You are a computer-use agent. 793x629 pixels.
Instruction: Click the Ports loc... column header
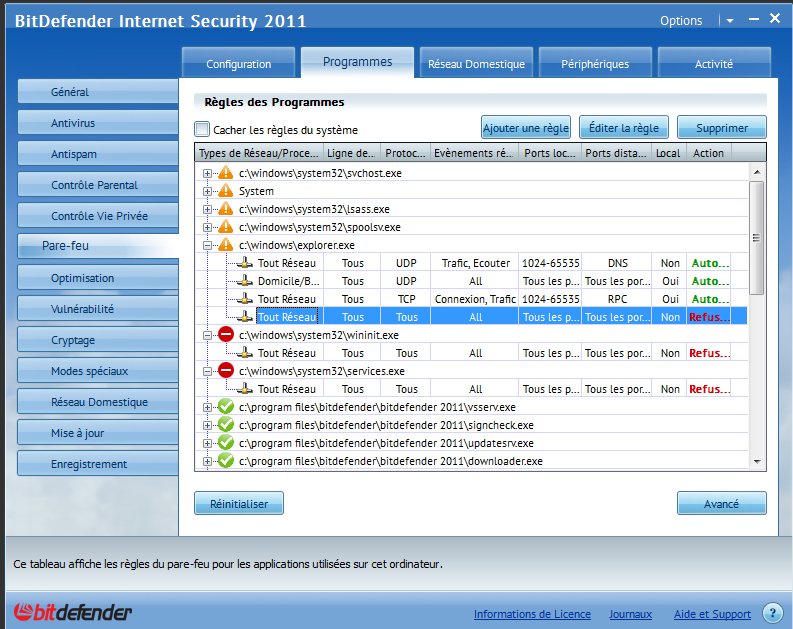pos(550,153)
